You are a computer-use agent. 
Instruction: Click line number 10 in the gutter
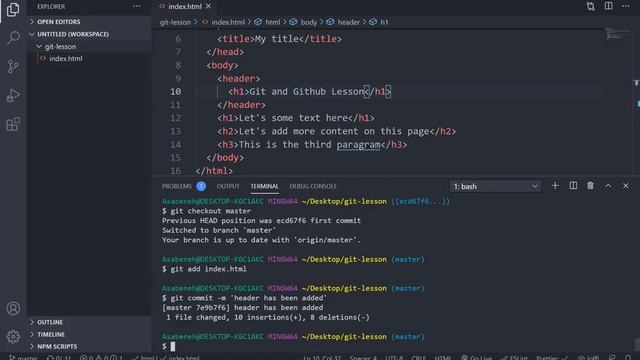tap(176, 91)
